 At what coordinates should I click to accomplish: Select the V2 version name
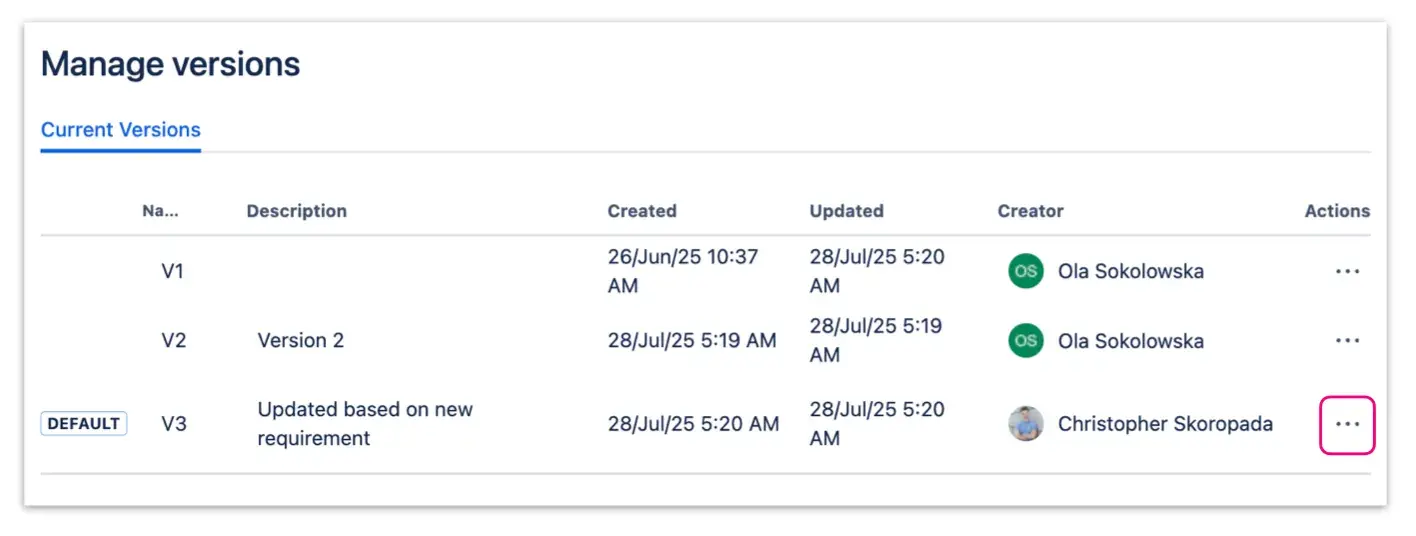pos(174,341)
